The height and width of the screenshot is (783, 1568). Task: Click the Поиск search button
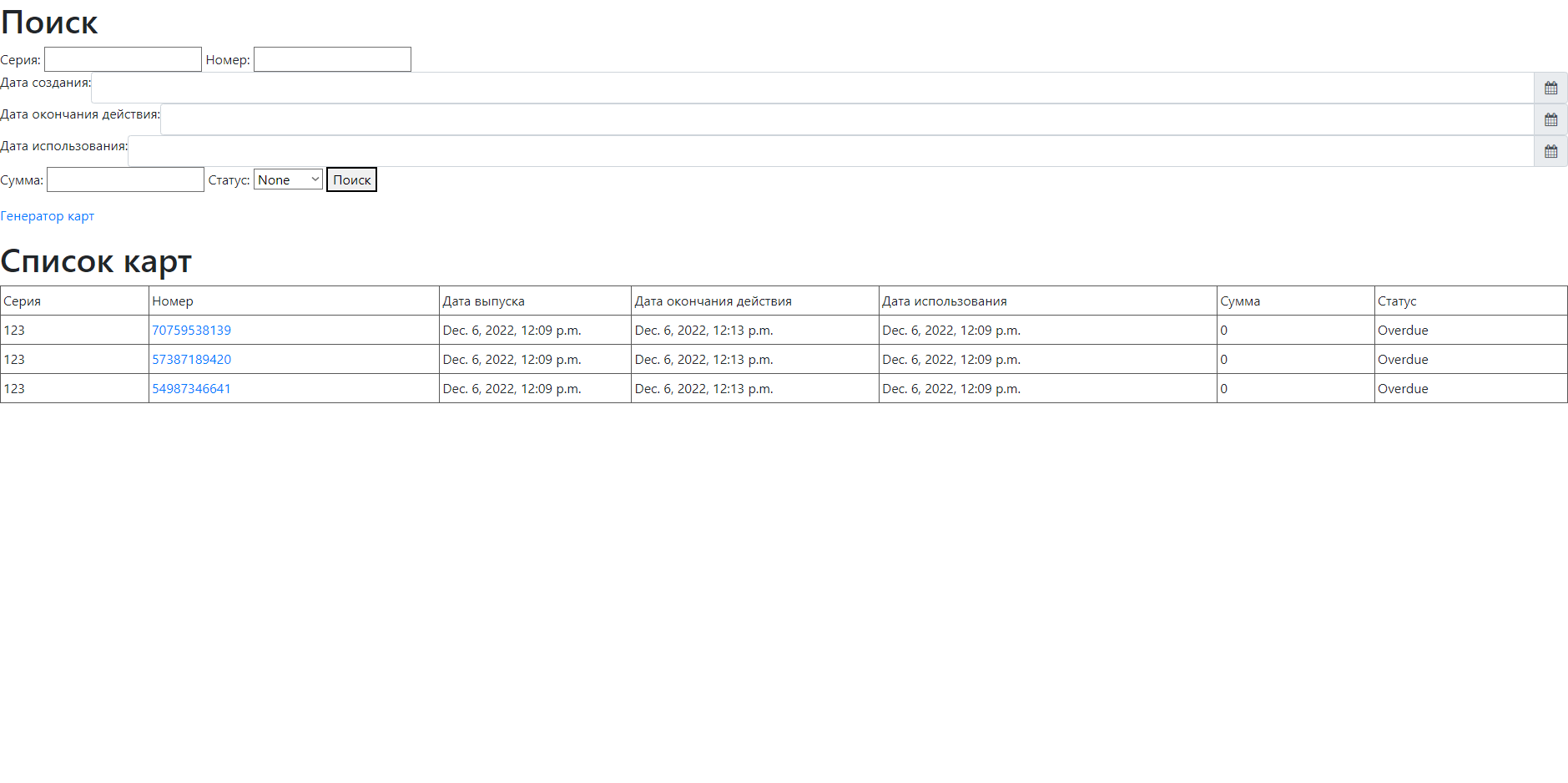tap(351, 179)
